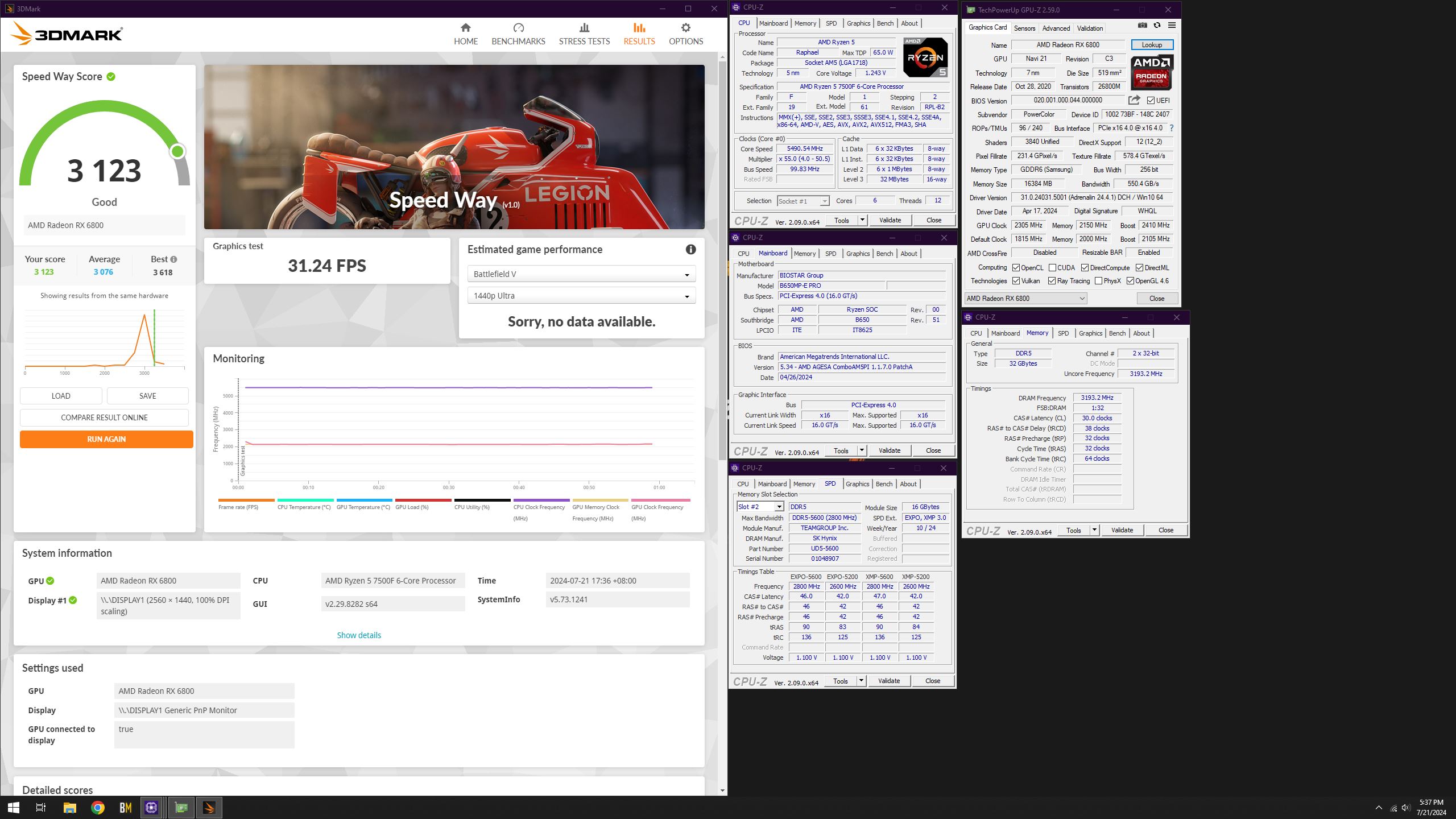Toggle the Vulkan checkbox in GPU-Z

[1016, 281]
